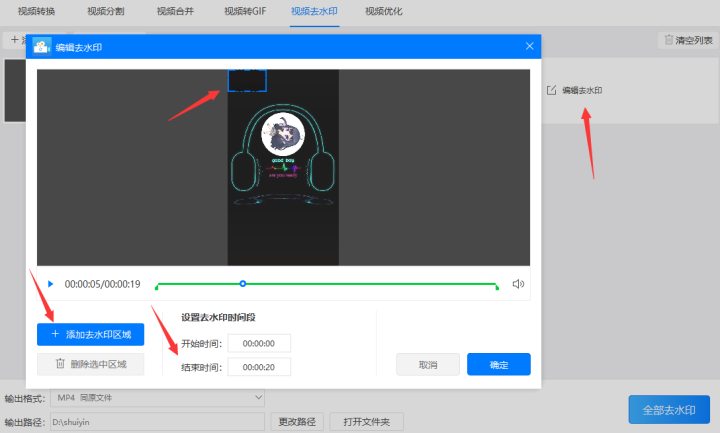The image size is (720, 433).
Task: Open the 输出格式 MP4 dropdown
Action: [158, 398]
